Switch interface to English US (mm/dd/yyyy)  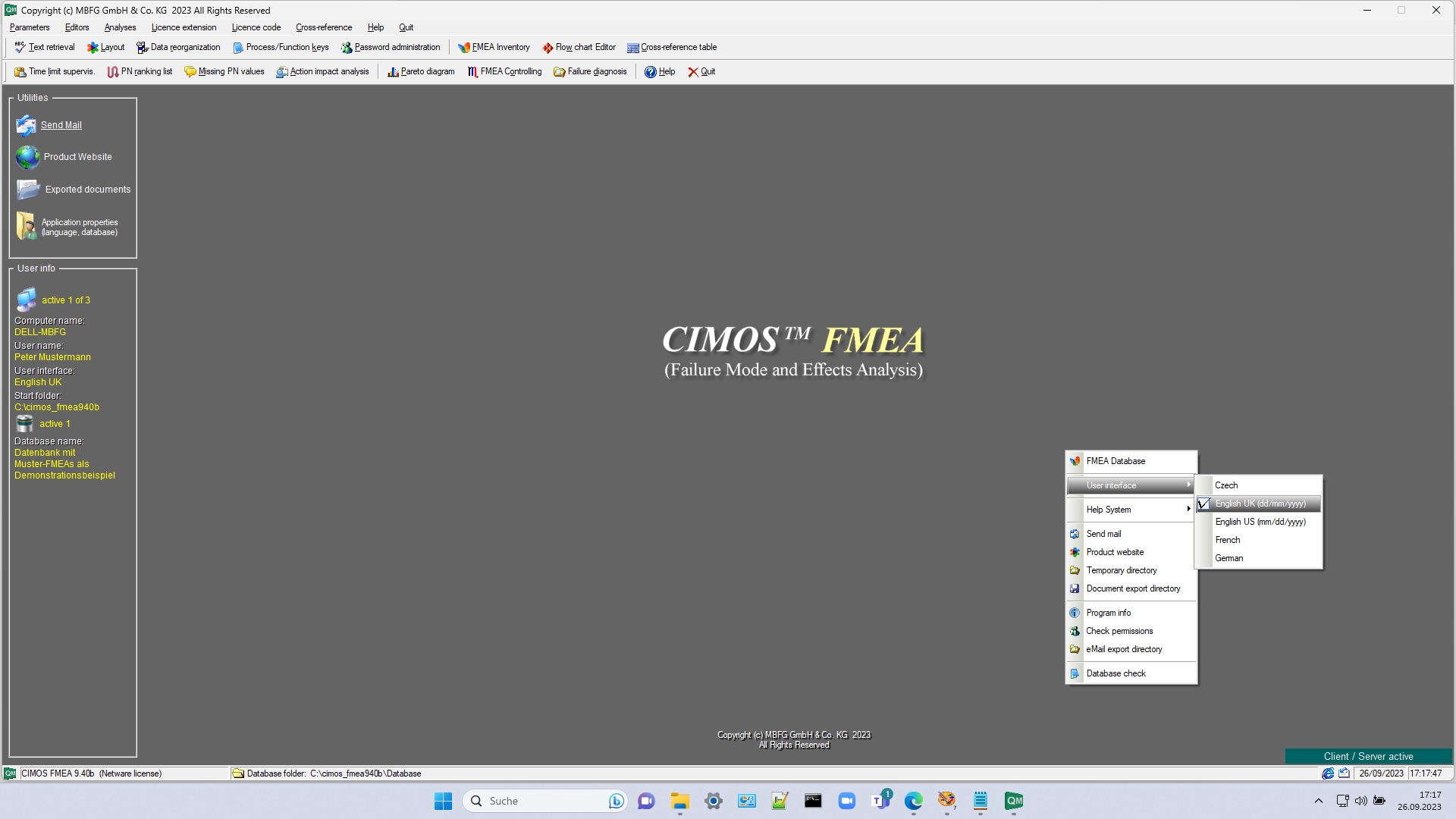pos(1260,522)
